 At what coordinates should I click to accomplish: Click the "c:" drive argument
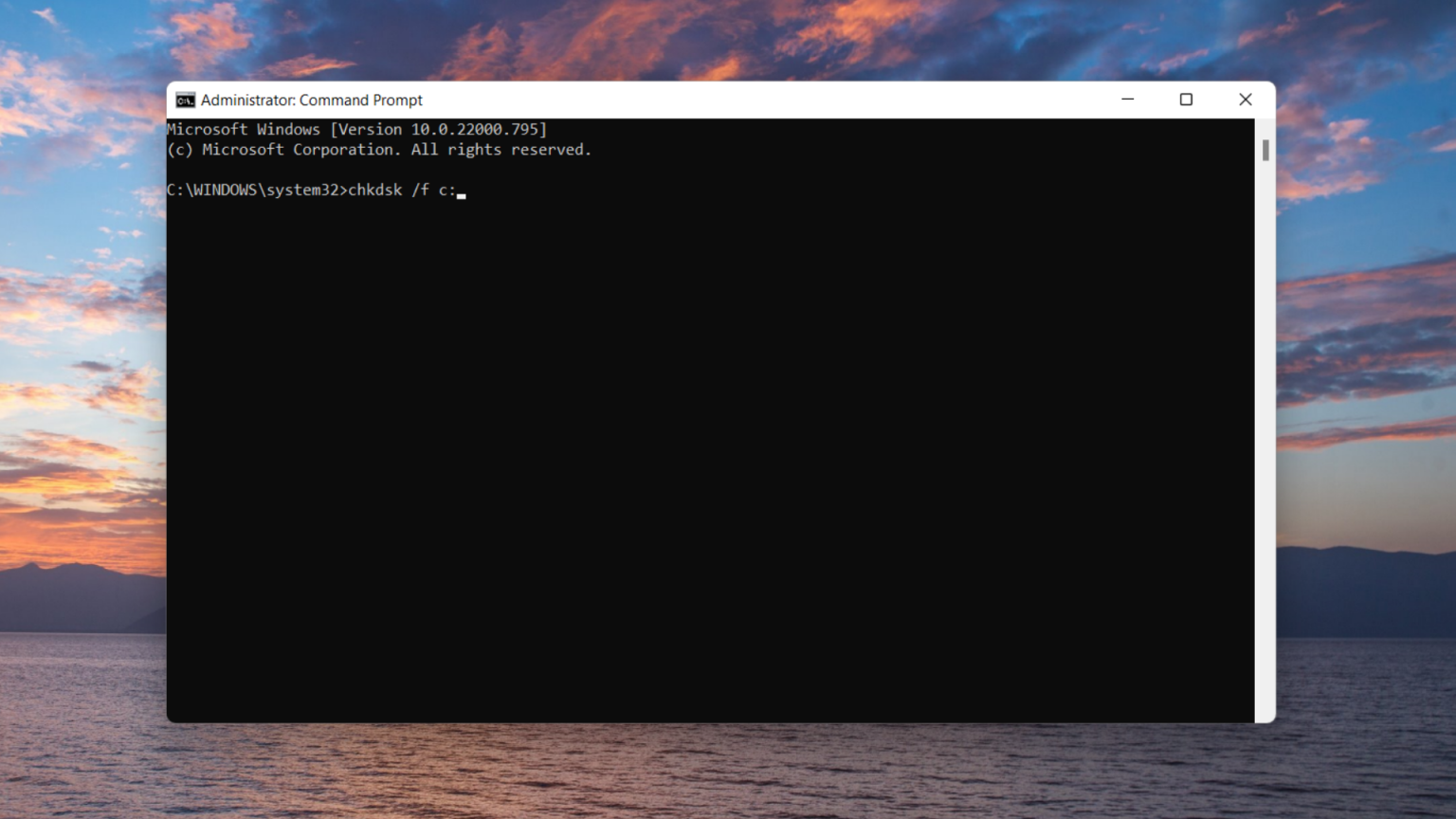point(446,191)
